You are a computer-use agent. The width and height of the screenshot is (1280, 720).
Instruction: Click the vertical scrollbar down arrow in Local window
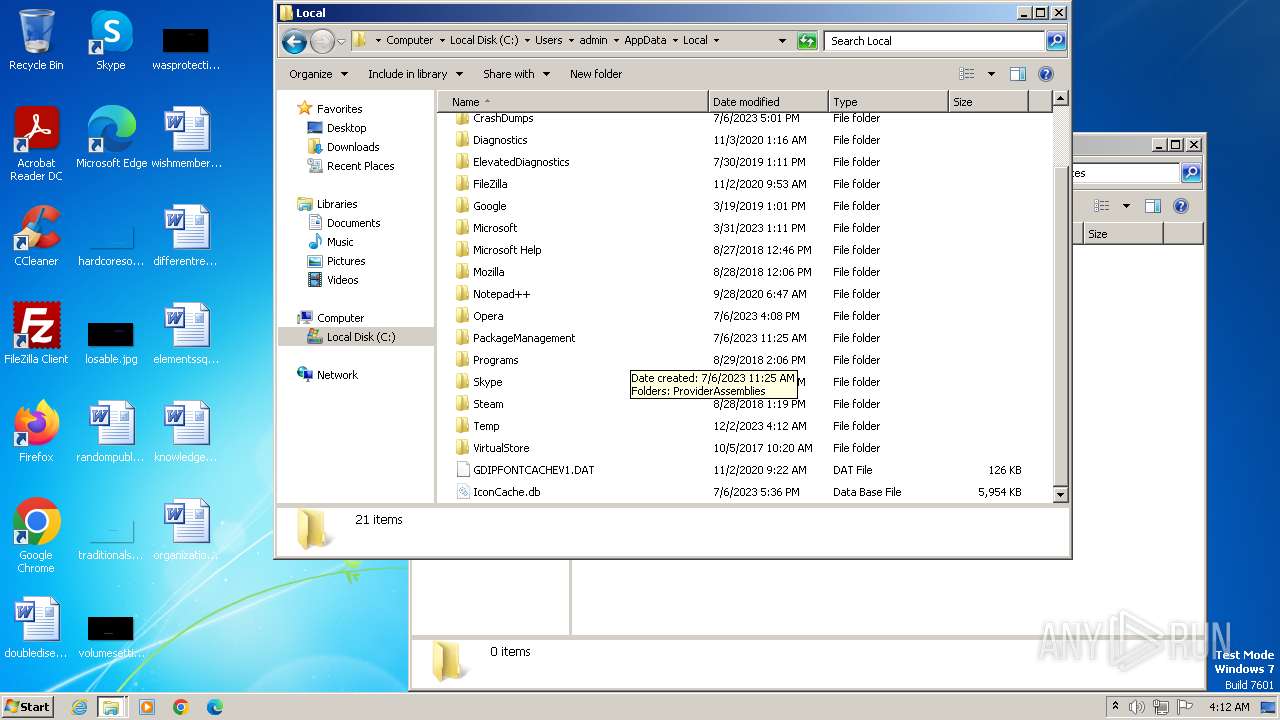[1060, 494]
